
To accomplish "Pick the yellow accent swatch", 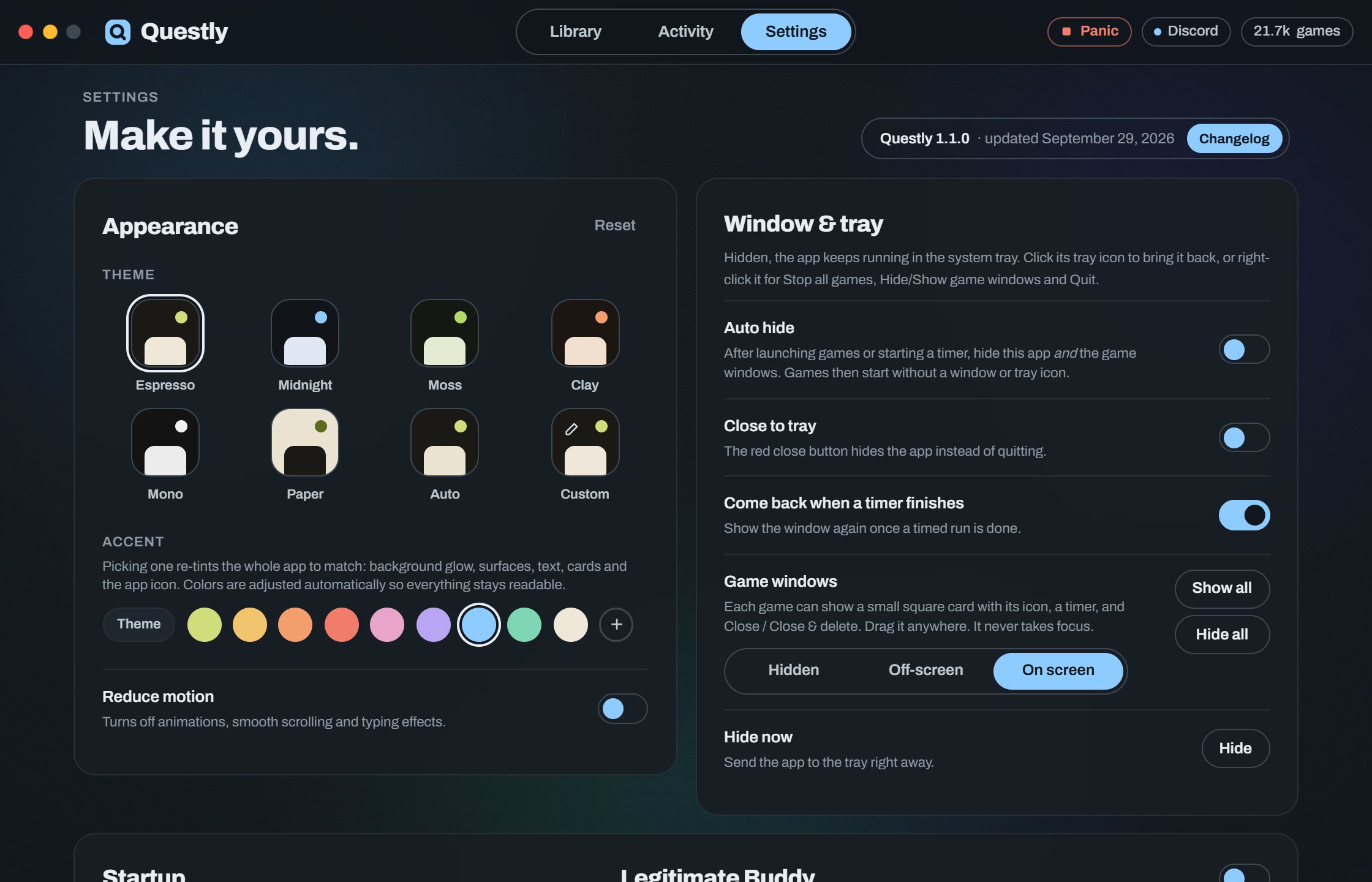I will click(250, 625).
